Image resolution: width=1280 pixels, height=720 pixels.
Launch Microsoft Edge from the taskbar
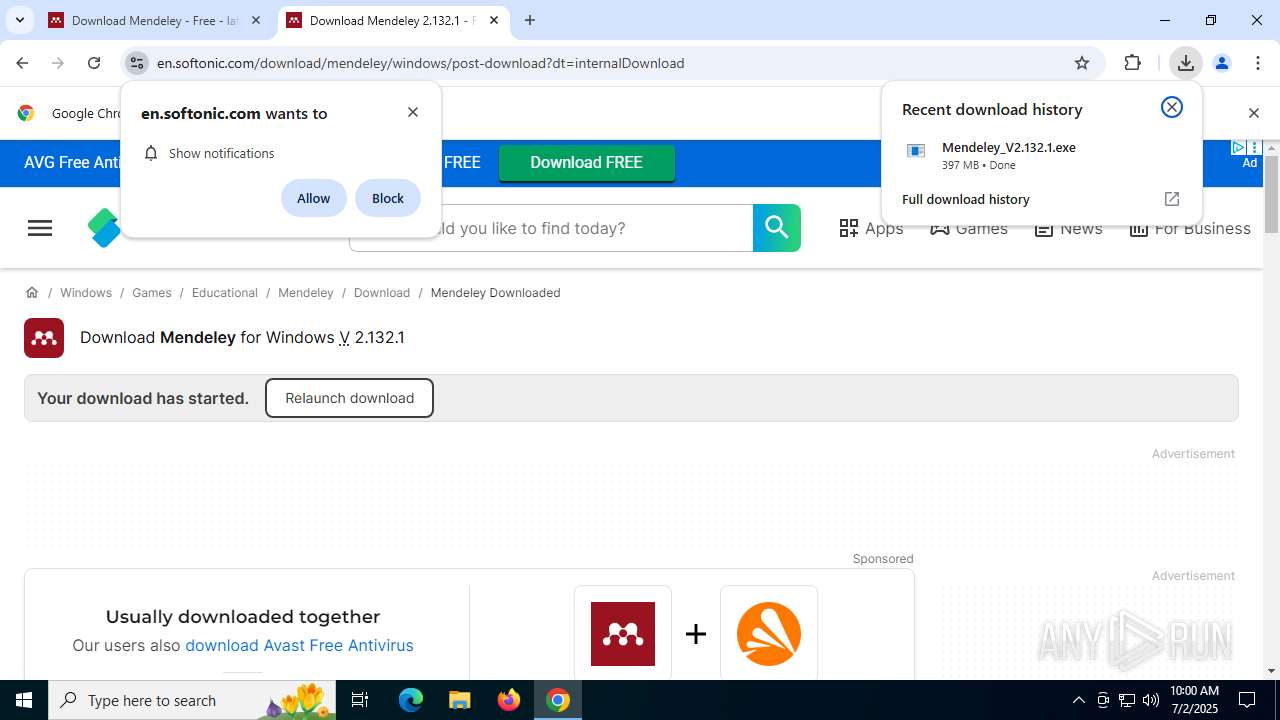coord(411,700)
